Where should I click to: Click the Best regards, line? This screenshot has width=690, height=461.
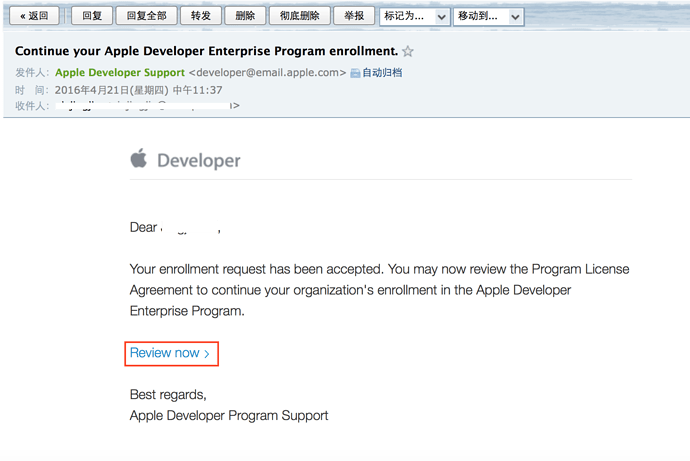click(168, 395)
